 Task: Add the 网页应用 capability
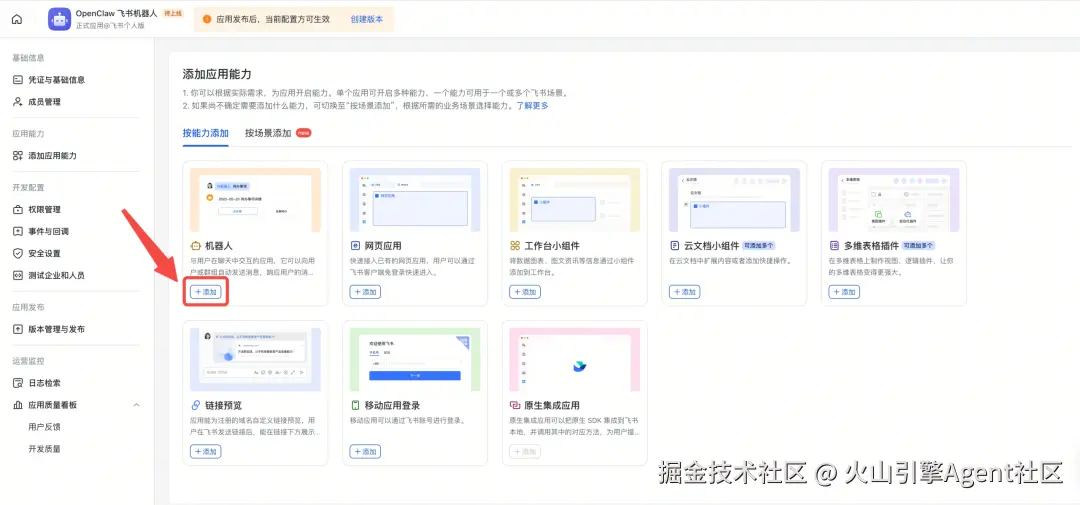[365, 292]
